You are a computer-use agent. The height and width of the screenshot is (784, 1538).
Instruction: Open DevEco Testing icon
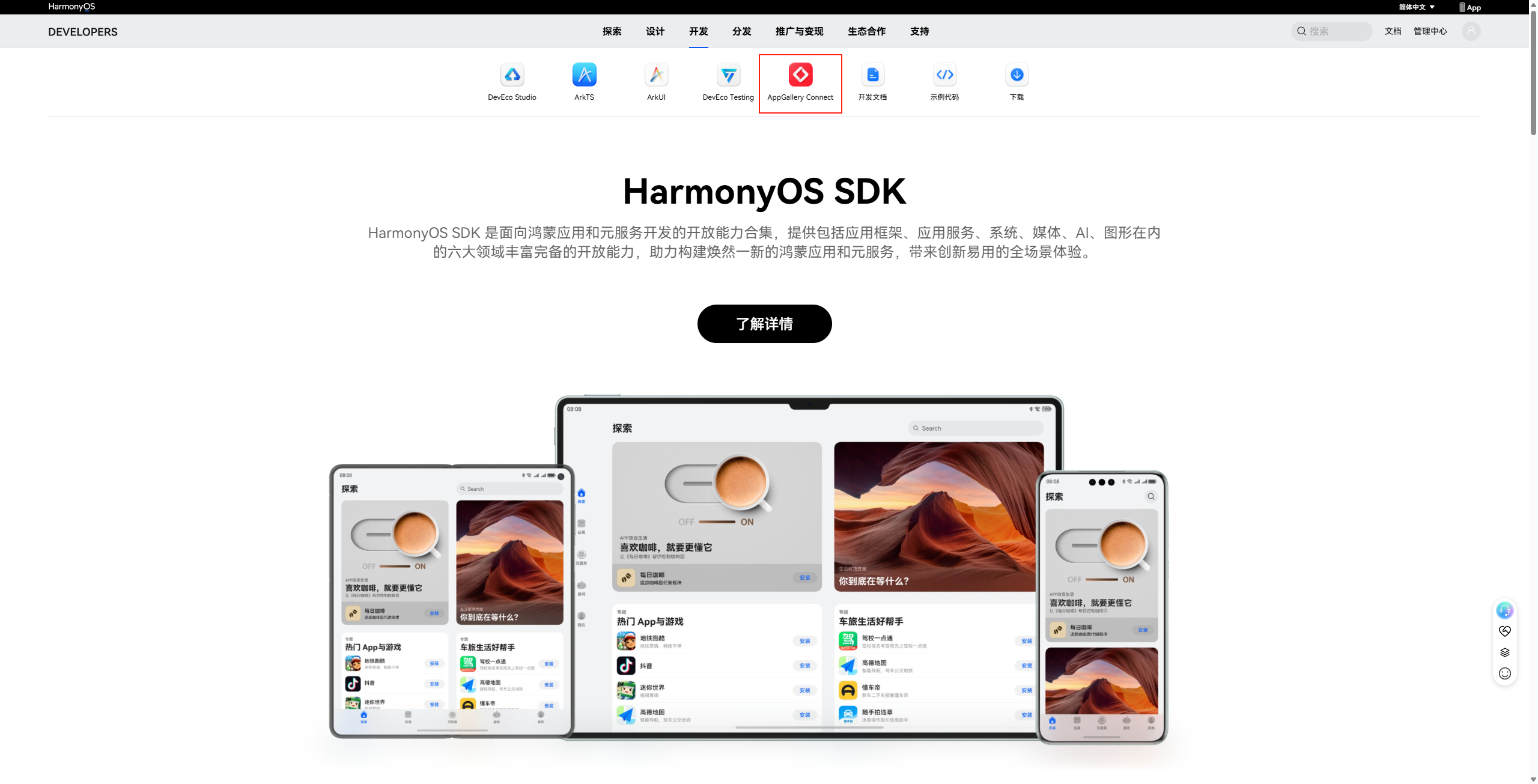[728, 74]
